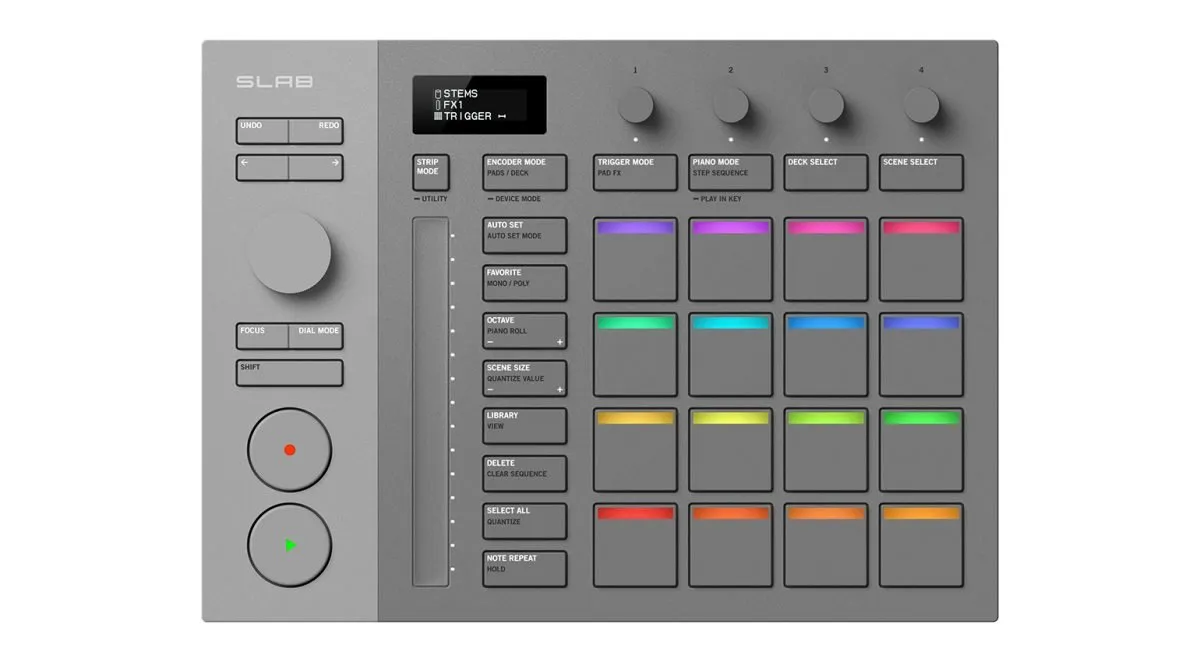
Task: Select the TRIGGER MODE pad fx button
Action: (x=634, y=172)
